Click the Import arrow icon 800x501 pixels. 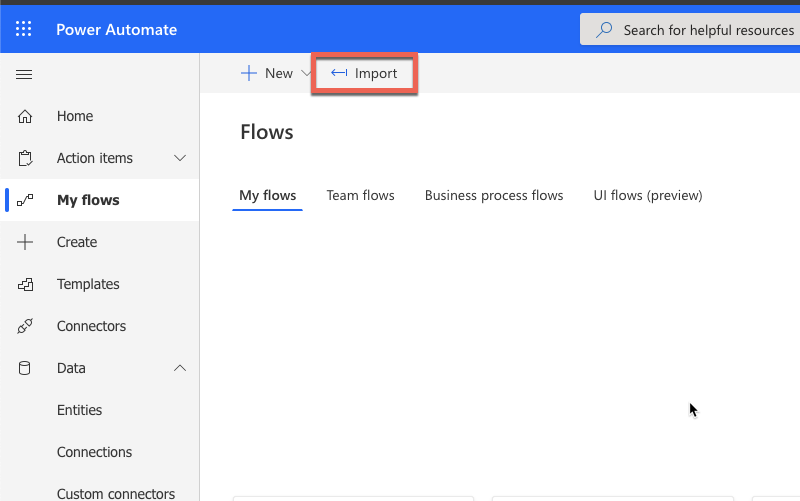pyautogui.click(x=339, y=73)
